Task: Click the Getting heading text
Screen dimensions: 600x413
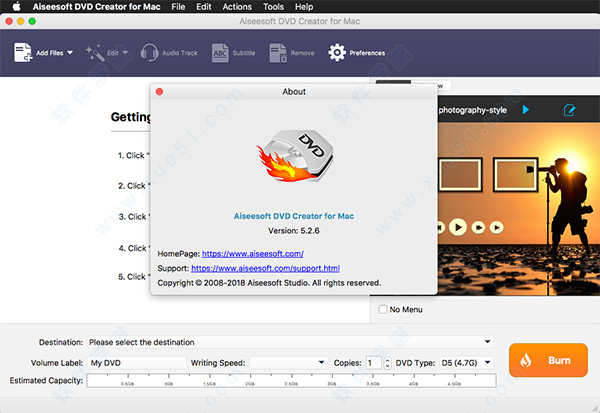Action: [x=130, y=117]
